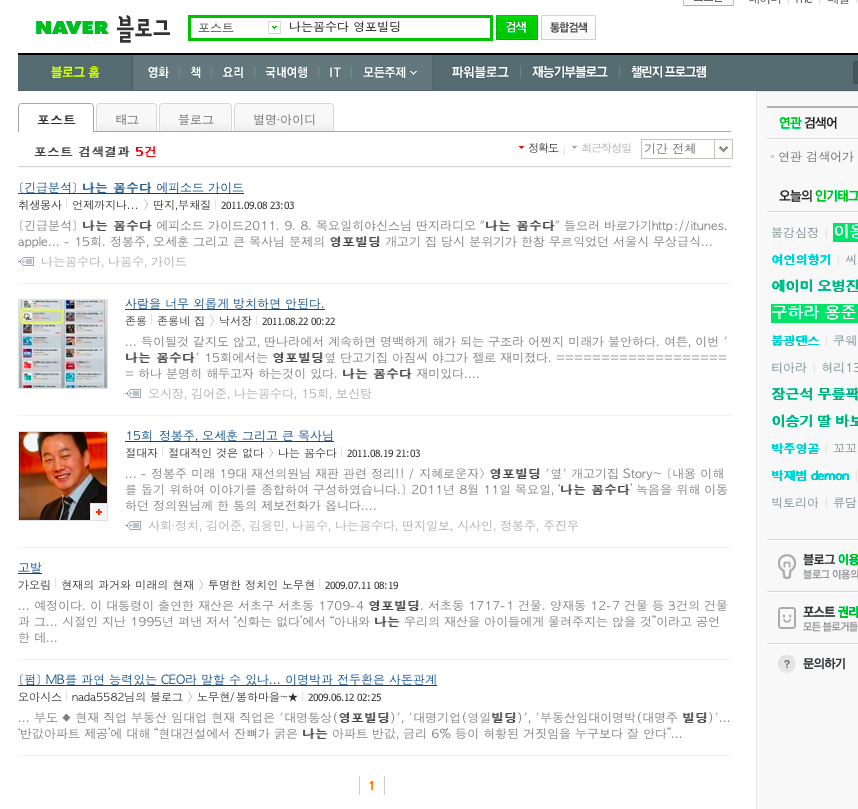Click the red plus icon on portrait thumbnail

pyautogui.click(x=98, y=512)
